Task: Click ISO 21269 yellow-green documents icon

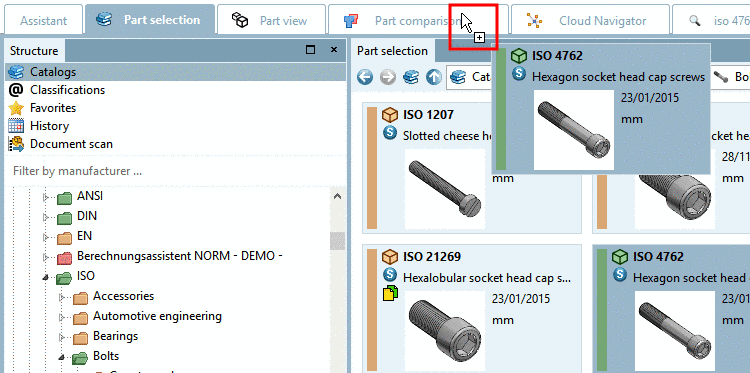Action: (390, 293)
